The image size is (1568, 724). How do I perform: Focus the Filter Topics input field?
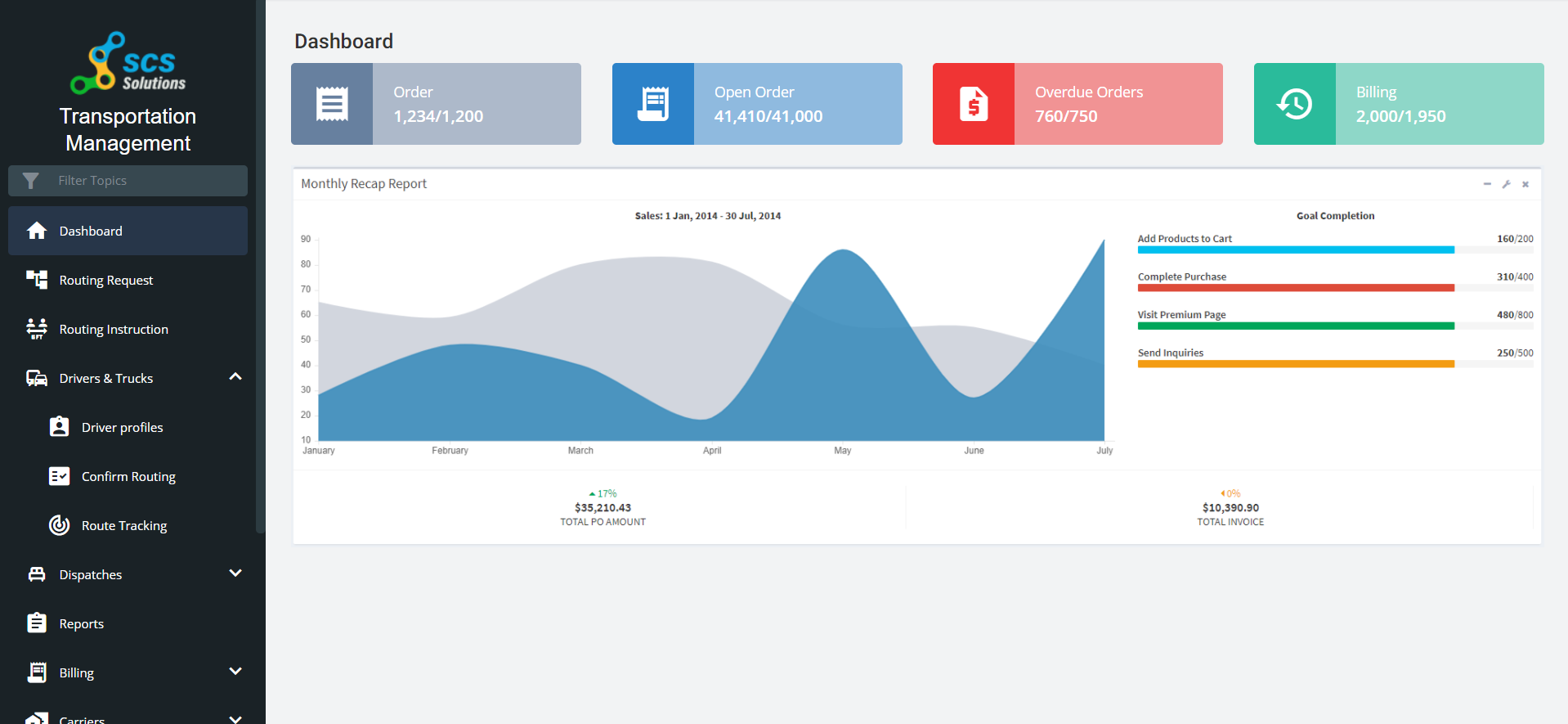[x=128, y=181]
